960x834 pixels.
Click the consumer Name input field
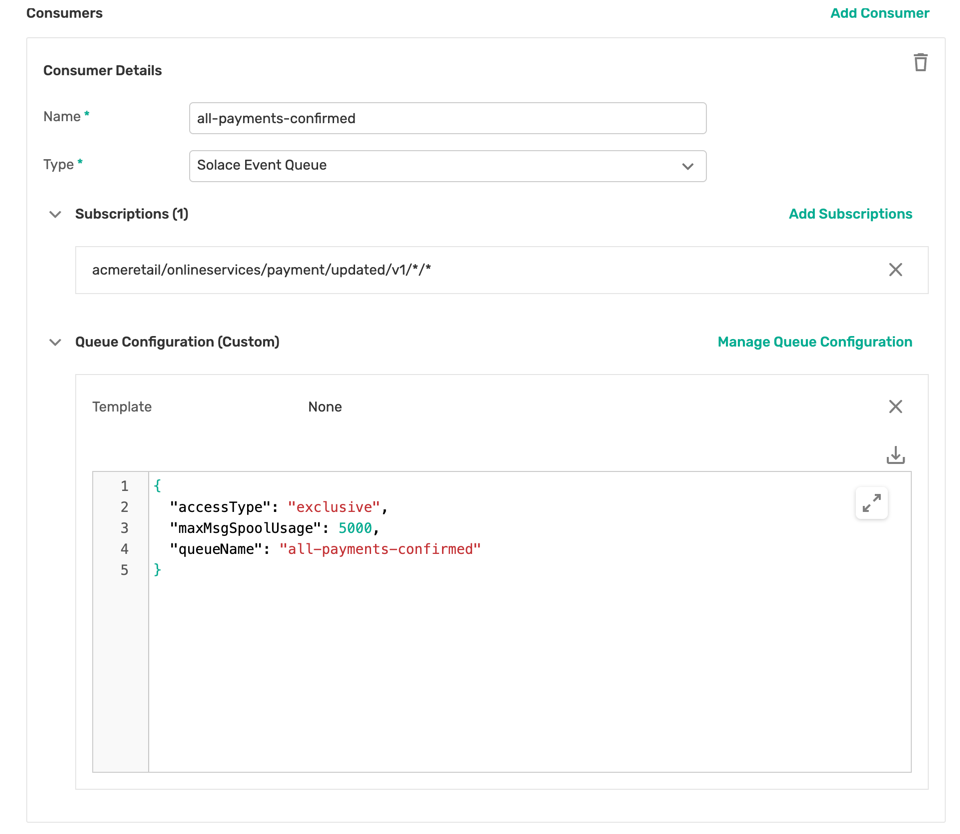coord(447,117)
